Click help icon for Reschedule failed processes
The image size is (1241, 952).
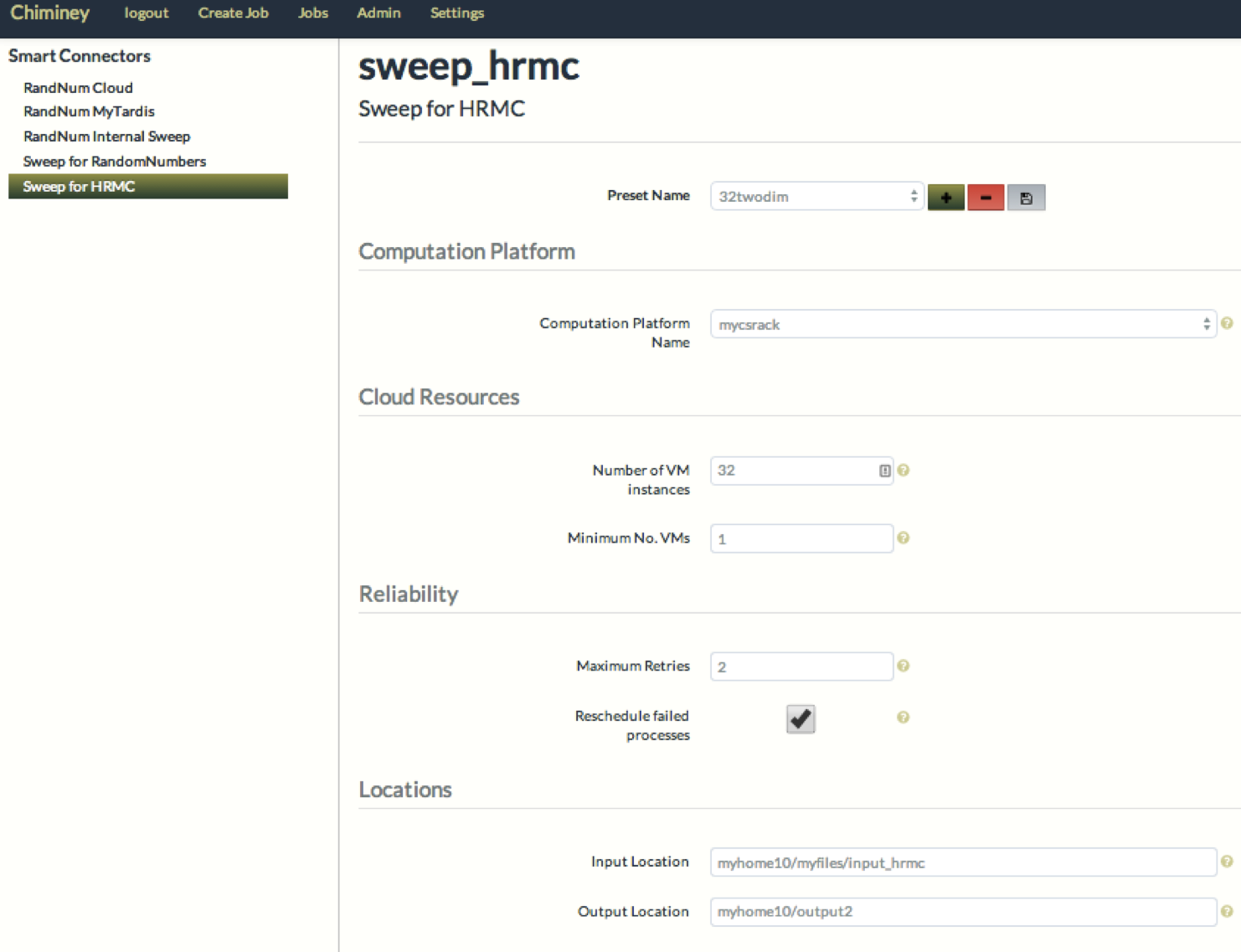903,717
